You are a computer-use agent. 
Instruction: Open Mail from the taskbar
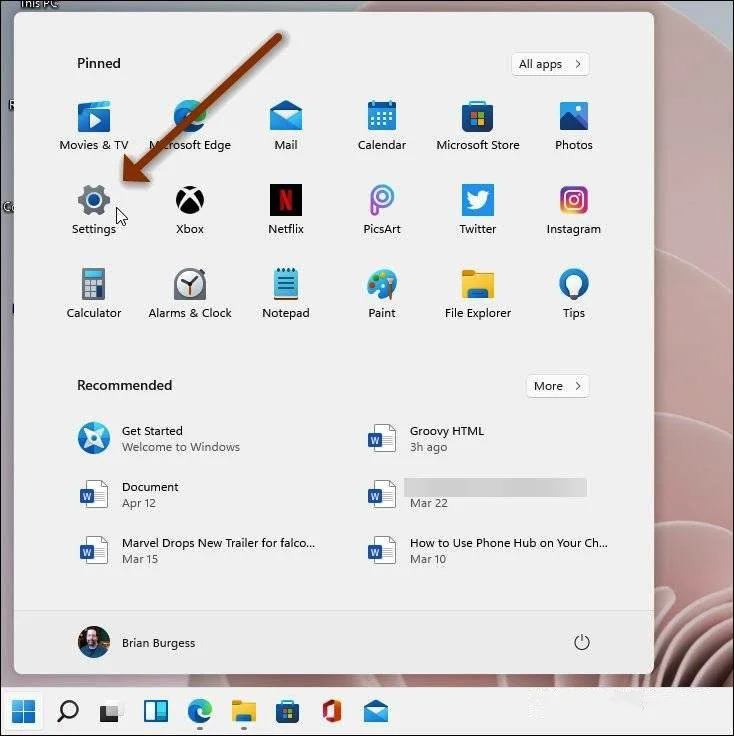point(376,711)
